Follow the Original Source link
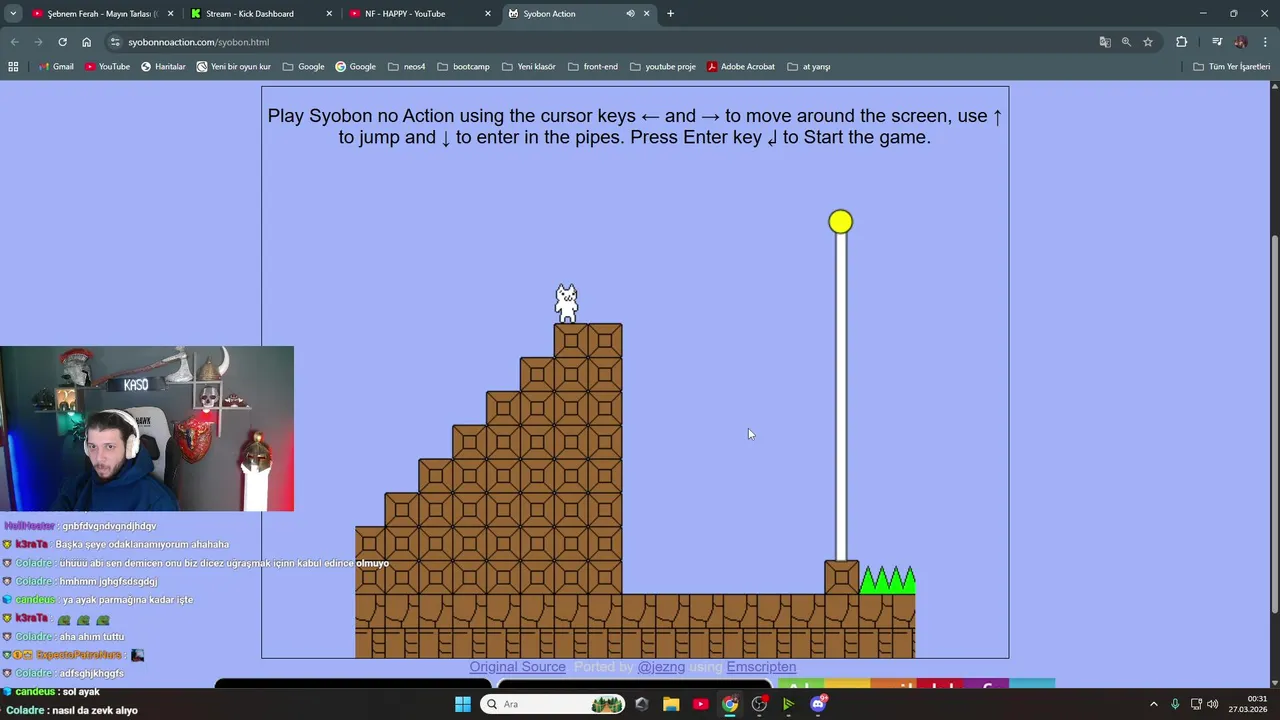 [517, 667]
